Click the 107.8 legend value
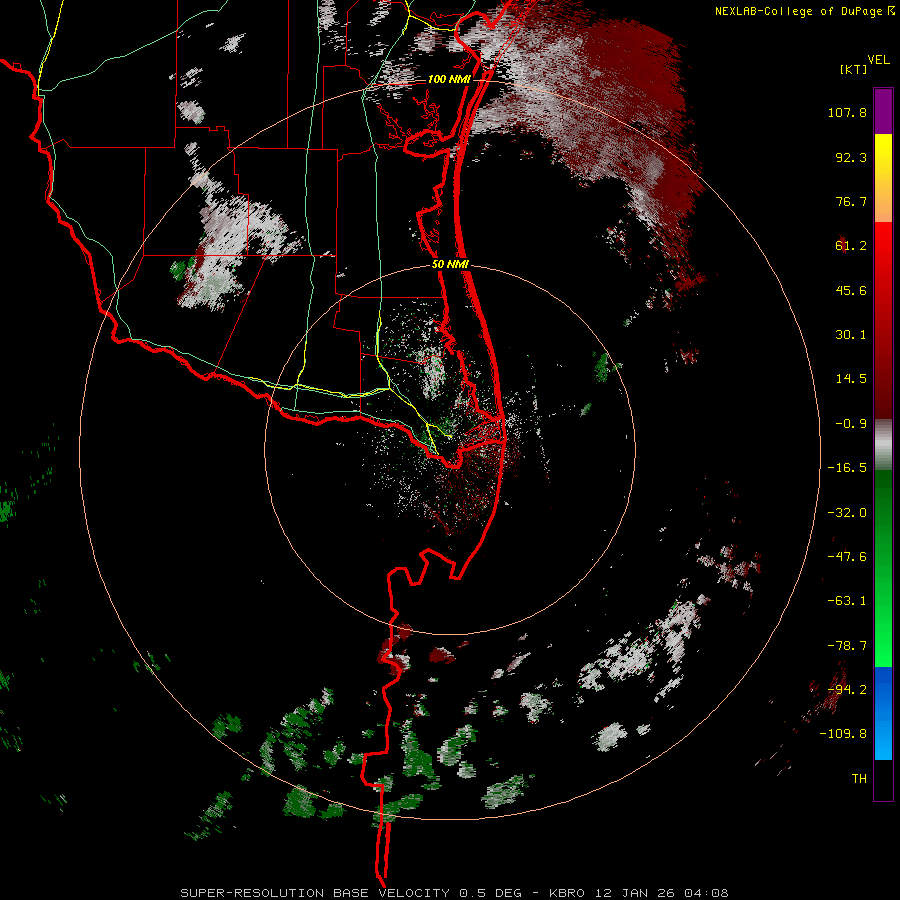The height and width of the screenshot is (900, 900). [x=847, y=112]
